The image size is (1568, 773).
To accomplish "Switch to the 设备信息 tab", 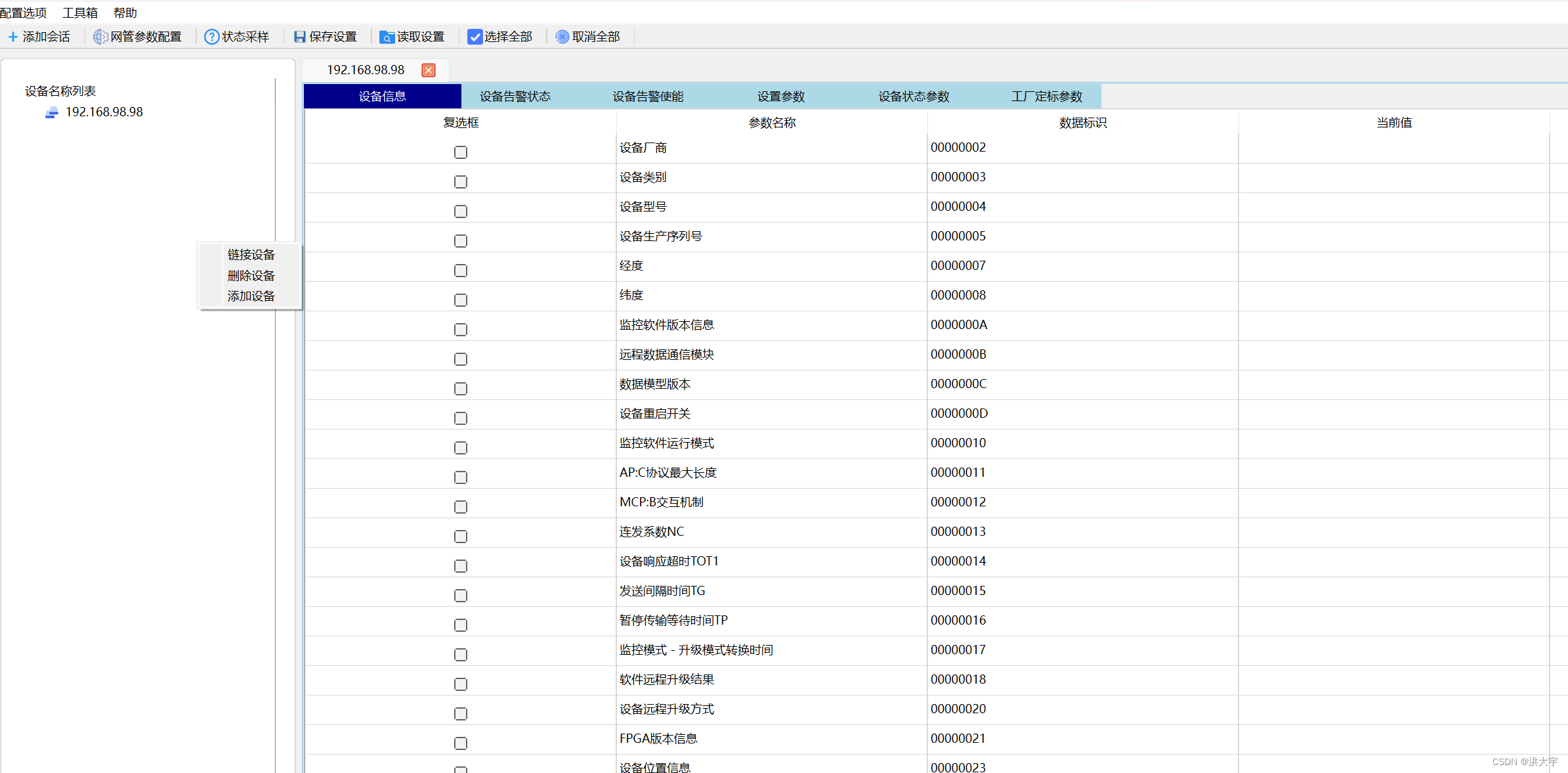I will 383,97.
